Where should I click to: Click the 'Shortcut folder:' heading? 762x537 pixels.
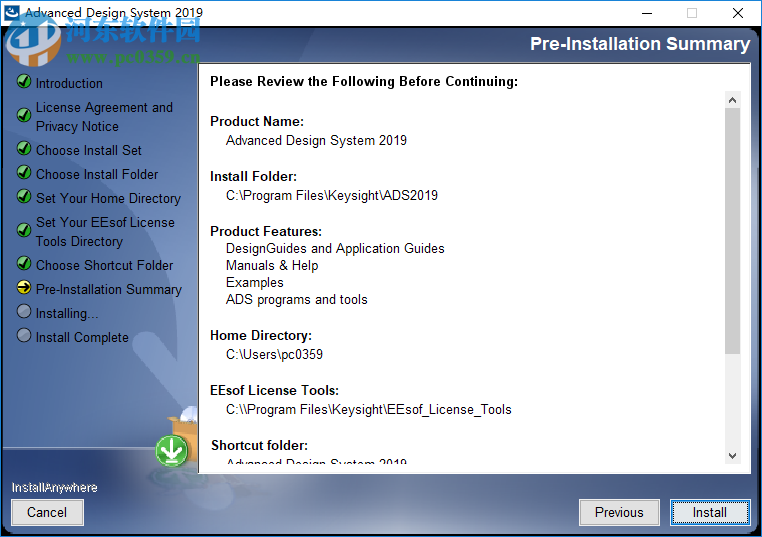click(x=259, y=445)
